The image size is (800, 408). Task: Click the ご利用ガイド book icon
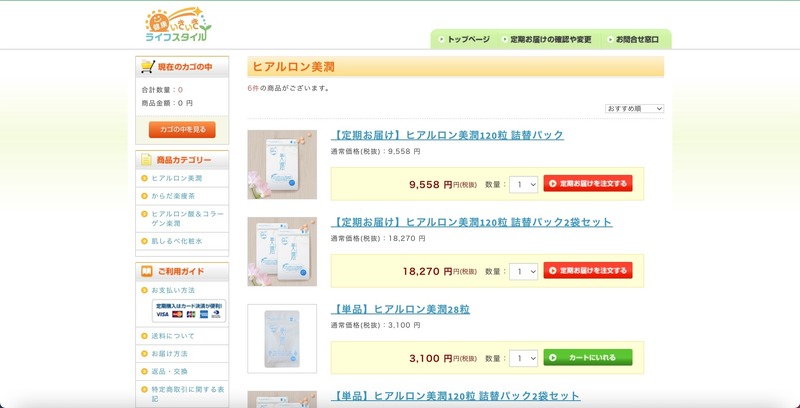tap(147, 272)
